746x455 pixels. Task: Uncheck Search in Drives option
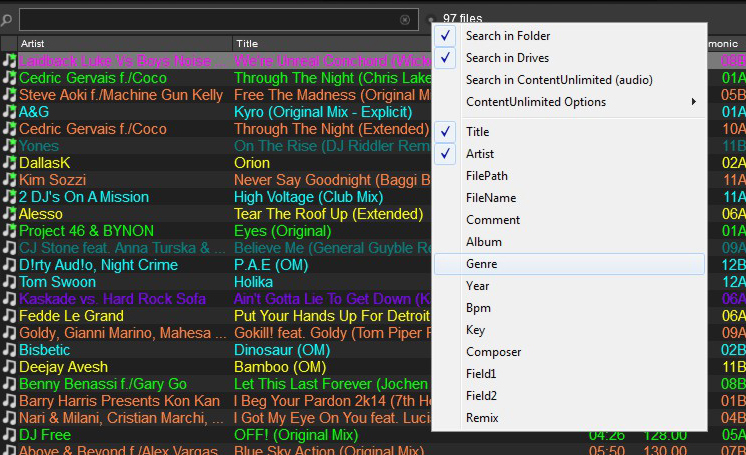[507, 58]
